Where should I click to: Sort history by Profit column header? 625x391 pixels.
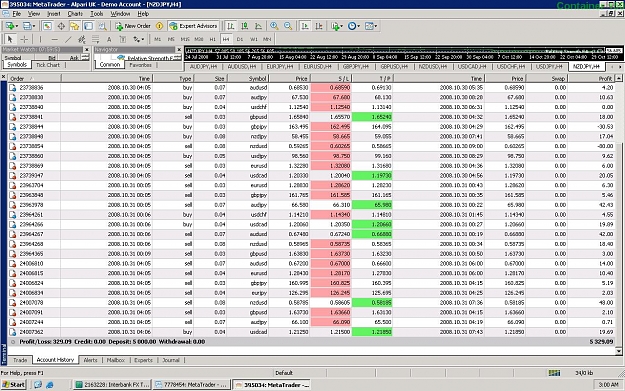pyautogui.click(x=591, y=79)
